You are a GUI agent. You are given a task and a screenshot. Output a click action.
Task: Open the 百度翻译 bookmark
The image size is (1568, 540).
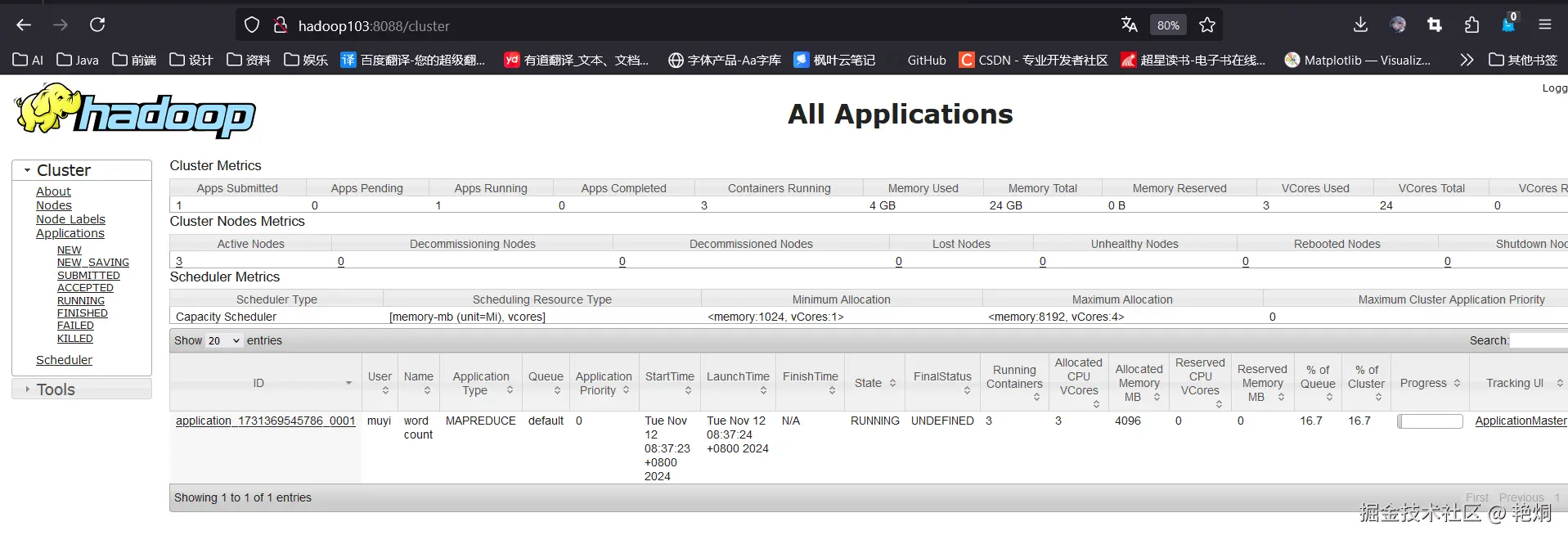[412, 60]
